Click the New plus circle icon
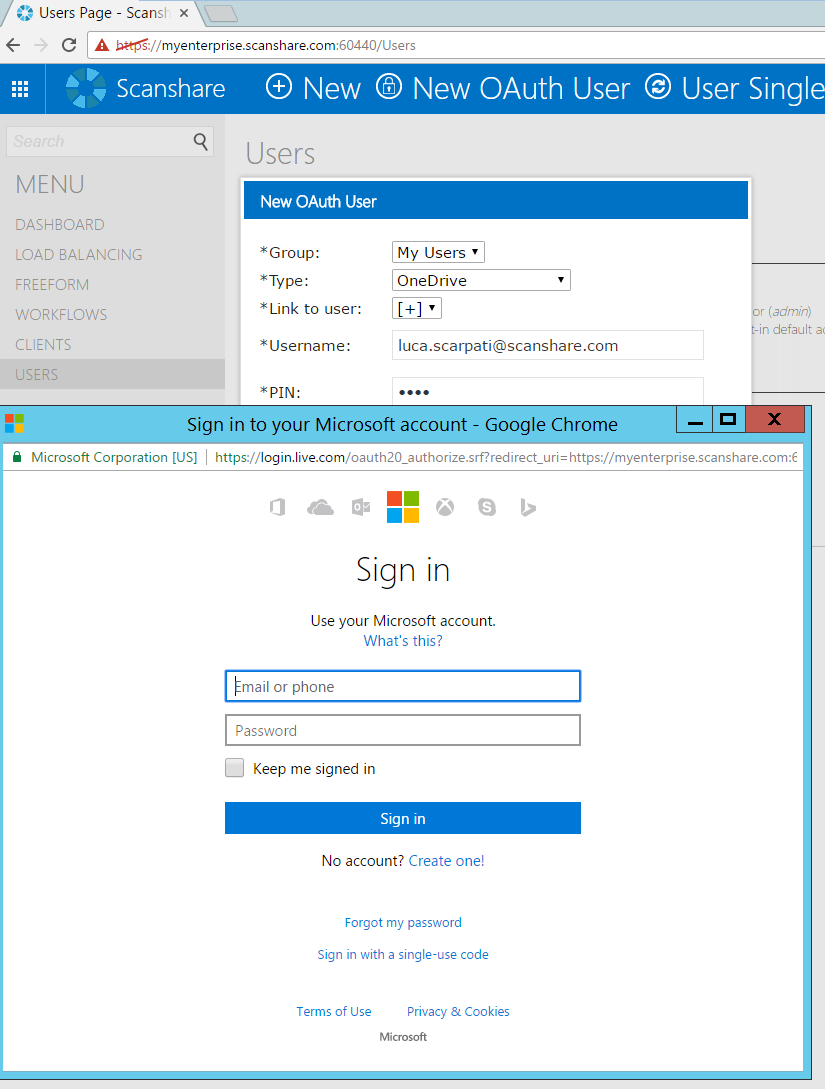825x1089 pixels. [279, 87]
